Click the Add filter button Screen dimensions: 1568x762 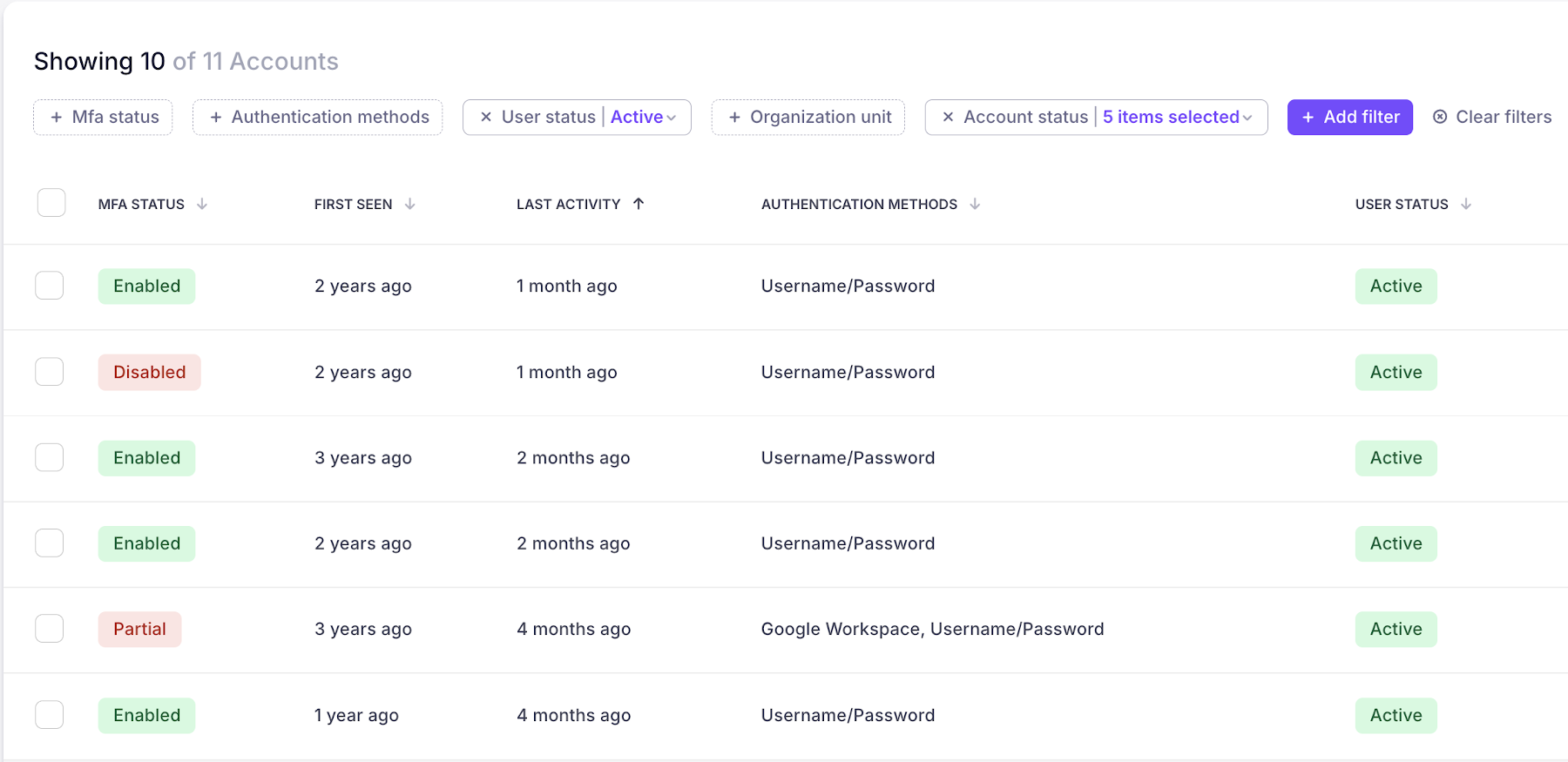tap(1349, 117)
